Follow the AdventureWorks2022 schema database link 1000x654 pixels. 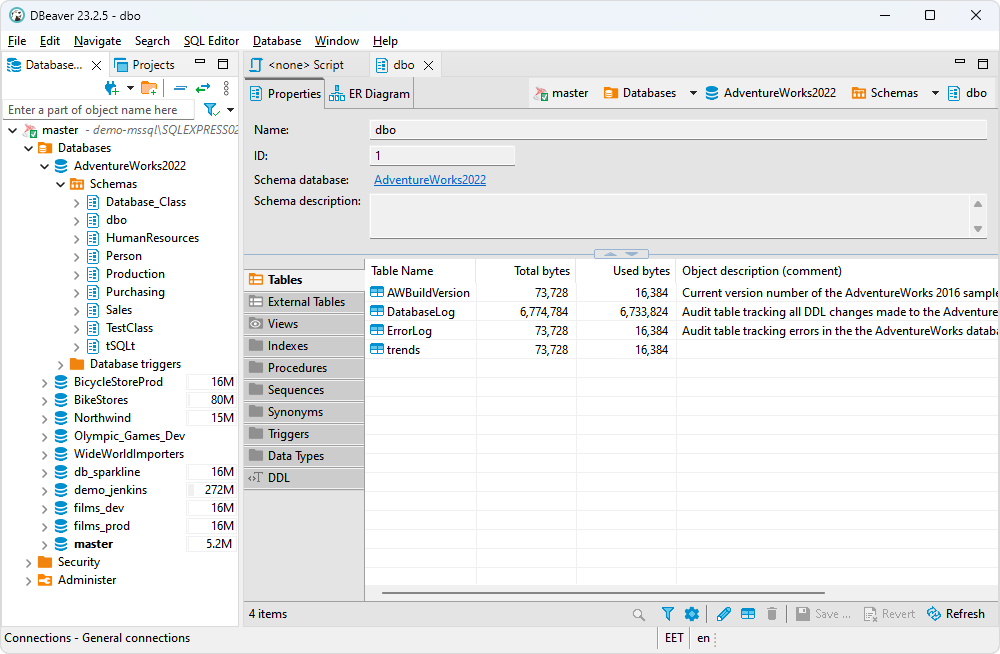[x=430, y=180]
